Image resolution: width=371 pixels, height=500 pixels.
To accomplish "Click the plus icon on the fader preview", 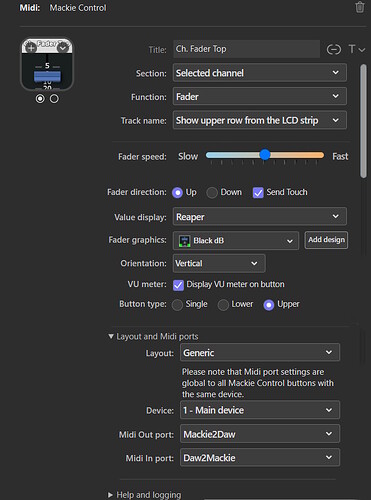I will click(x=31, y=48).
